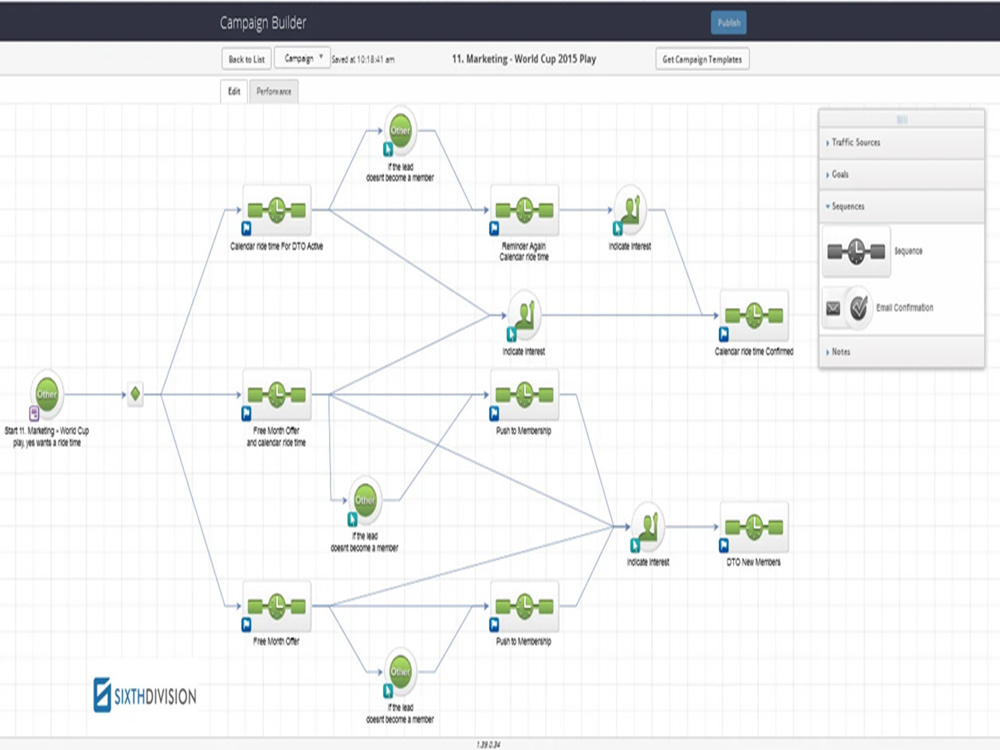Click the Publish button
Viewport: 1000px width, 750px height.
(728, 23)
